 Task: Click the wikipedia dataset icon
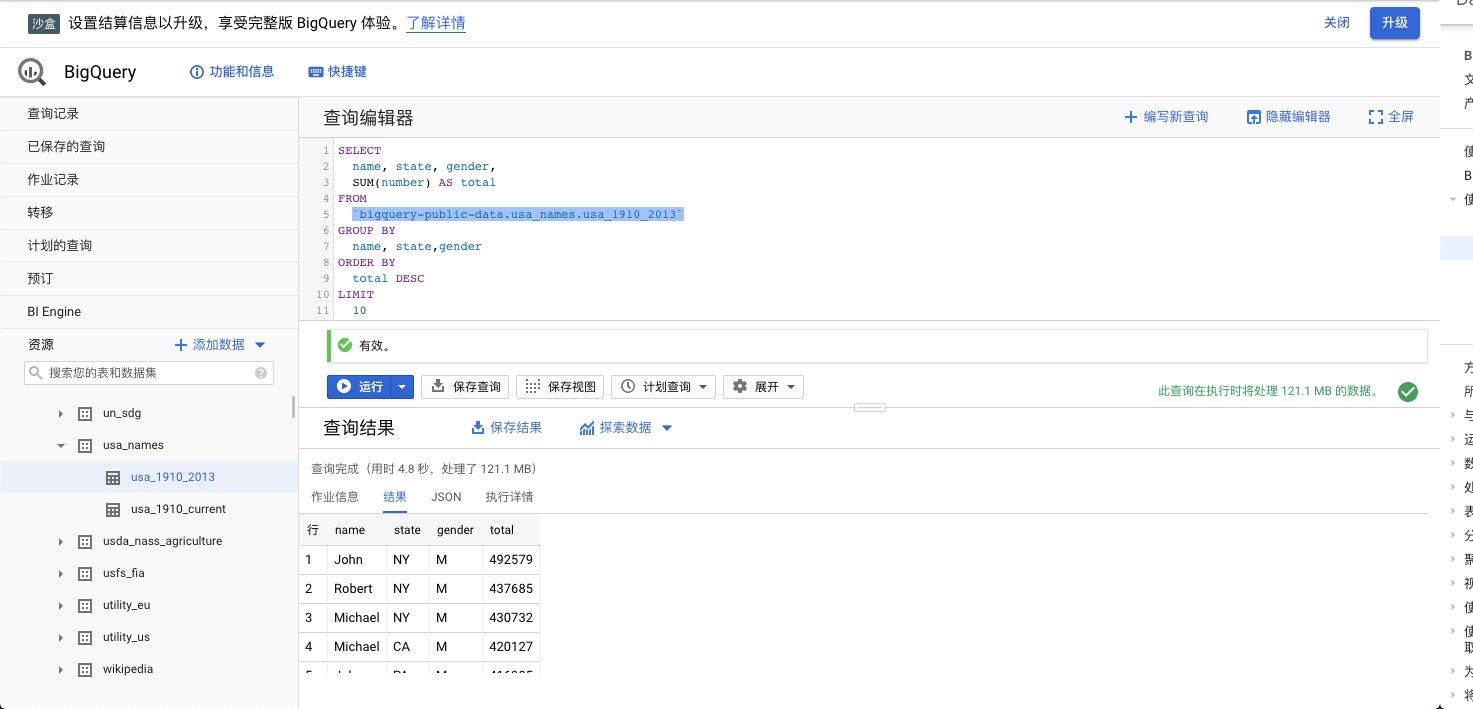[85, 669]
